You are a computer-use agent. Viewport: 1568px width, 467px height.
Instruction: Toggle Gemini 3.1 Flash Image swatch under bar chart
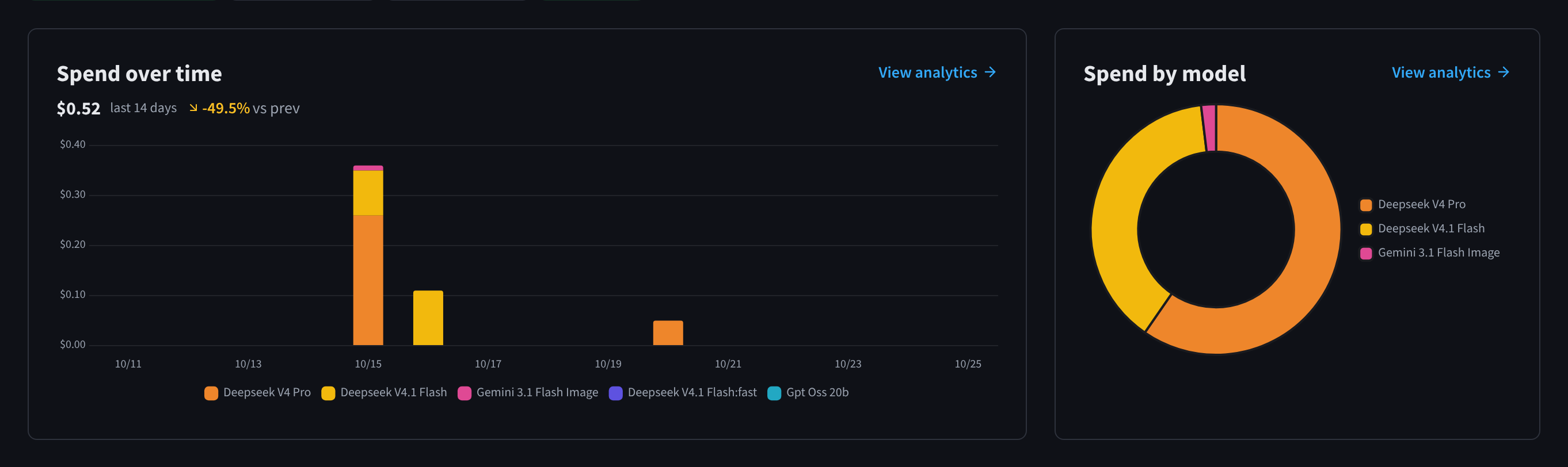pos(465,393)
